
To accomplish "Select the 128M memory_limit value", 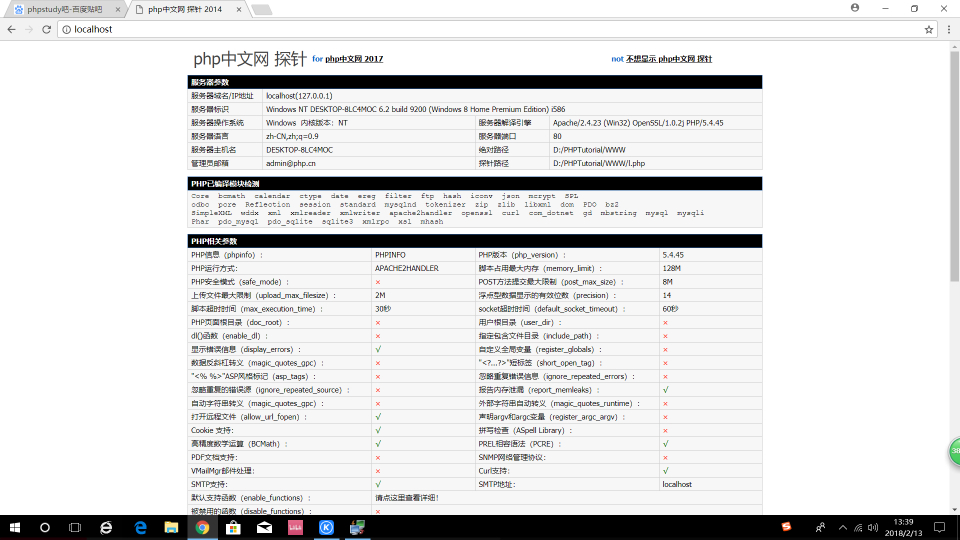I will point(672,268).
